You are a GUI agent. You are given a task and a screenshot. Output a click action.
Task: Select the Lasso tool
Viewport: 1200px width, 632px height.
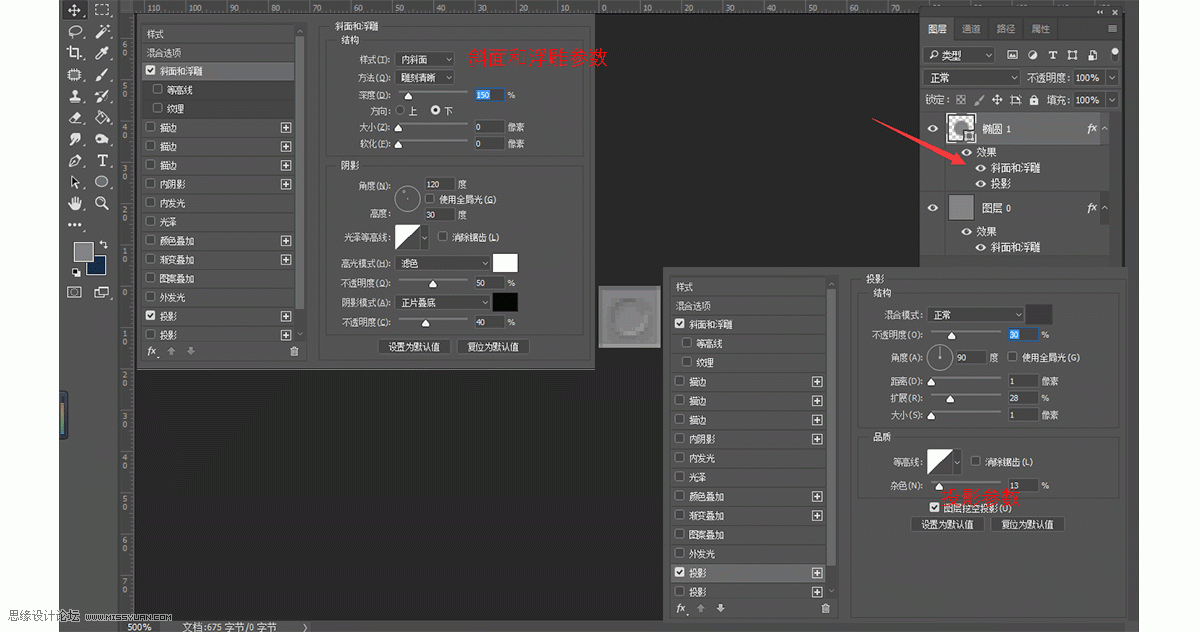tap(75, 31)
